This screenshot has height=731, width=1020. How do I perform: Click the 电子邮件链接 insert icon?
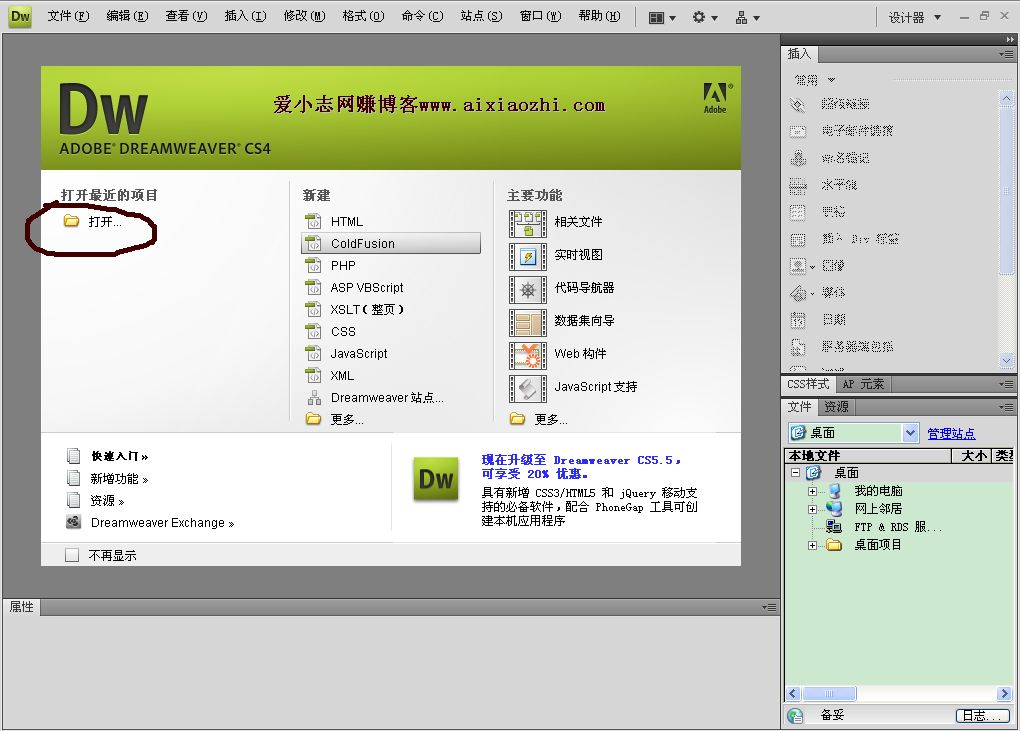pos(798,131)
